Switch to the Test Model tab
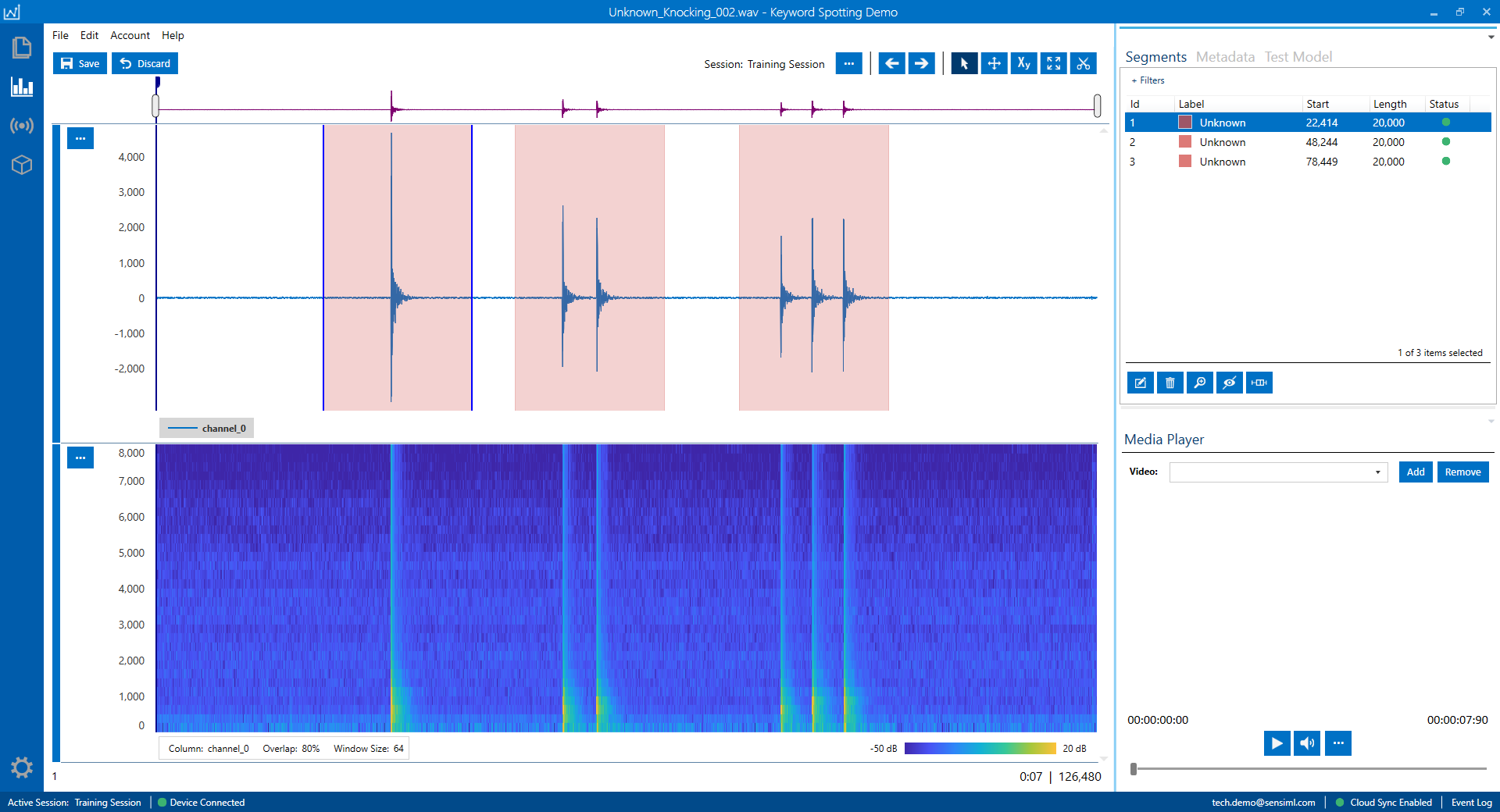The image size is (1500, 812). tap(1298, 57)
